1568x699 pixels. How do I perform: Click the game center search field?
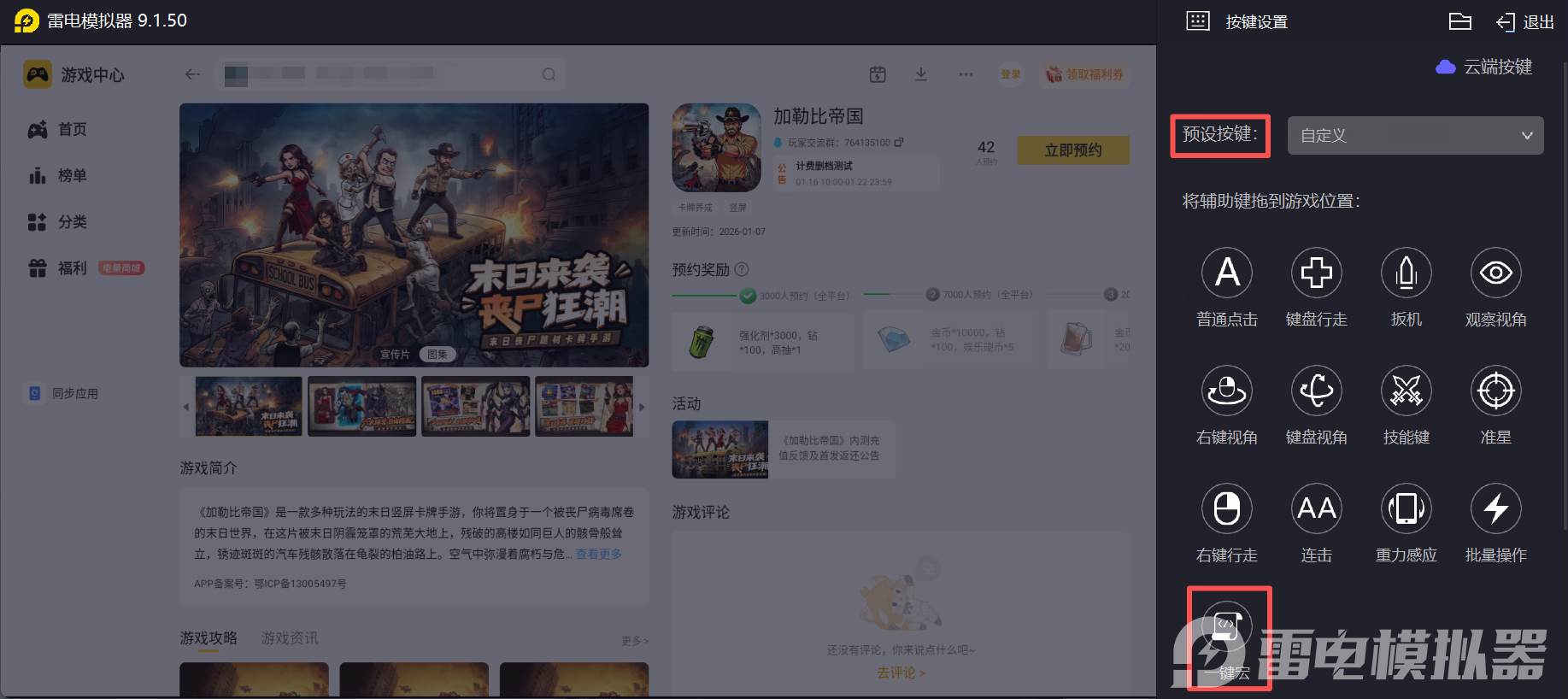tap(389, 74)
